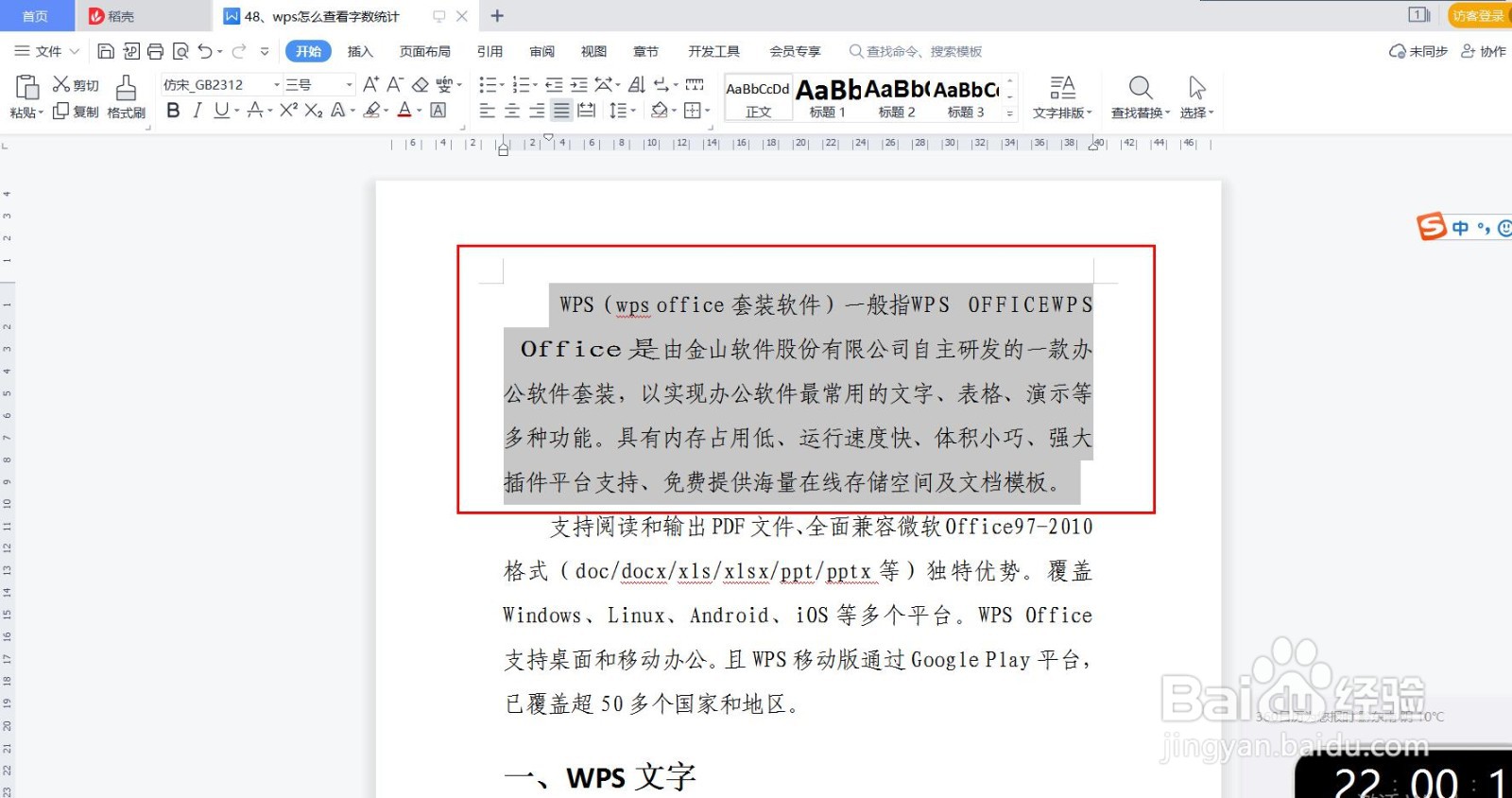Click the Print icon in quick access toolbar
The width and height of the screenshot is (1512, 798).
pos(156,51)
